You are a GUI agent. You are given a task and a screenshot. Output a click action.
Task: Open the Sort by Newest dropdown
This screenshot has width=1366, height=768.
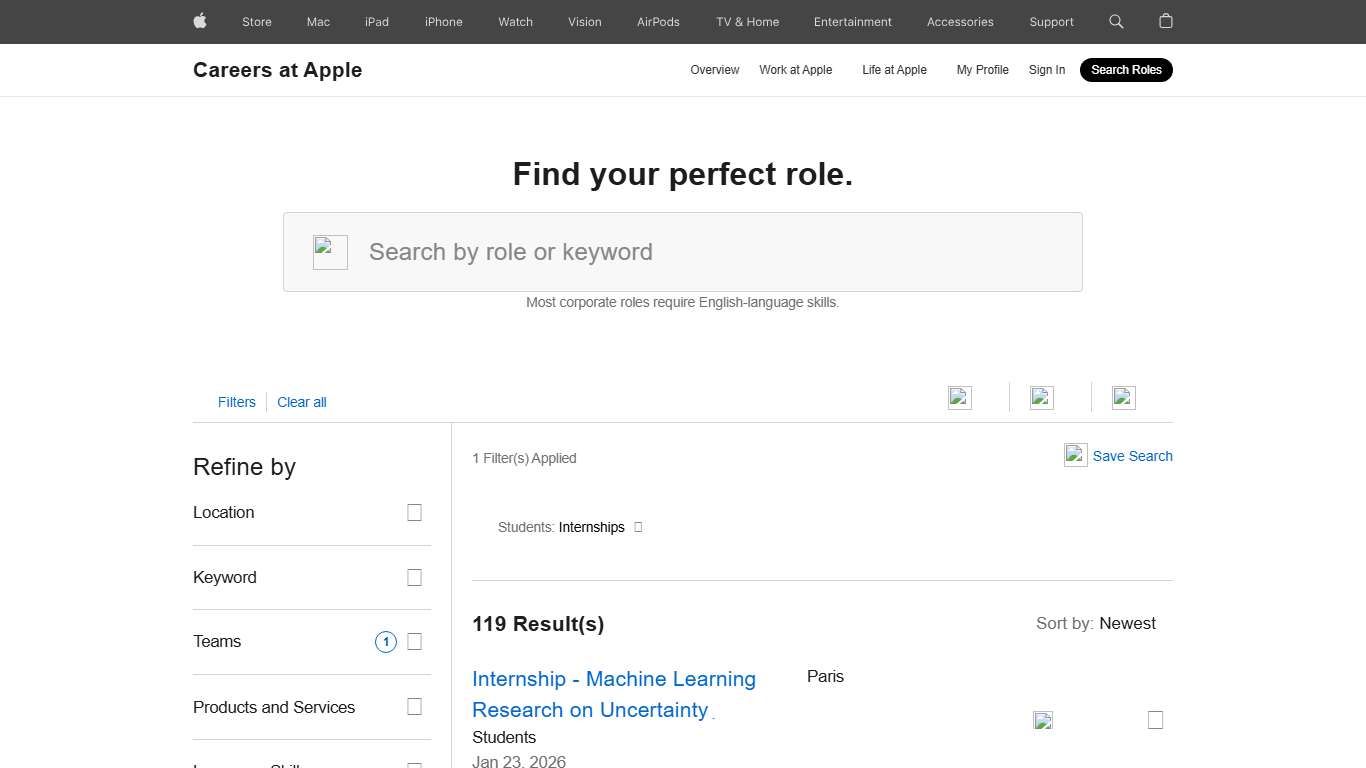(1127, 623)
